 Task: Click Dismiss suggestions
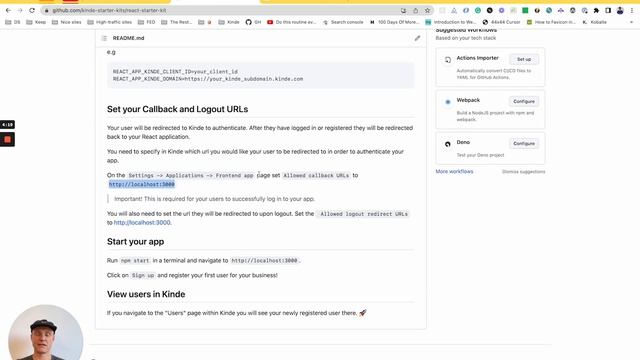point(523,171)
